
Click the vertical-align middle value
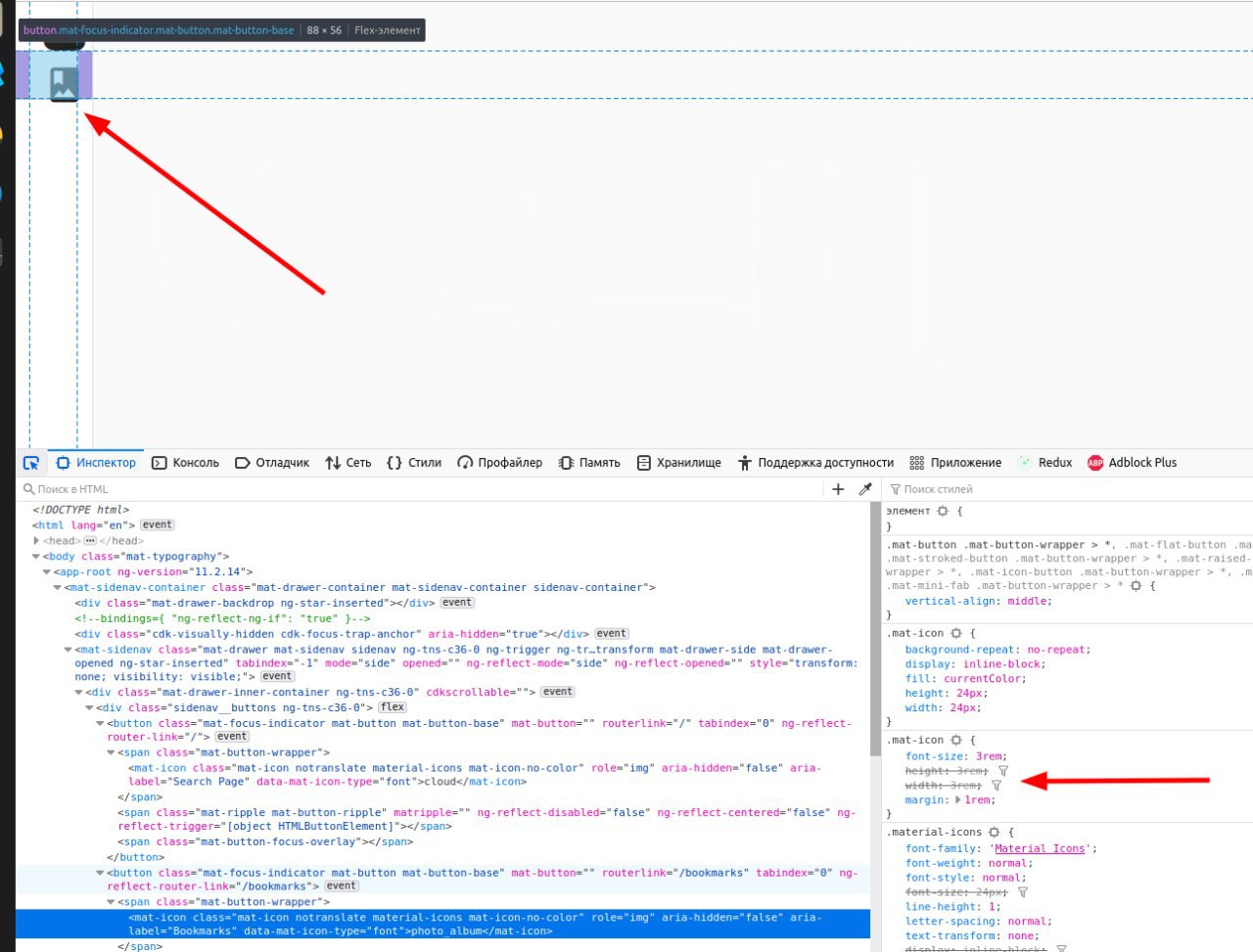pyautogui.click(x=1027, y=602)
